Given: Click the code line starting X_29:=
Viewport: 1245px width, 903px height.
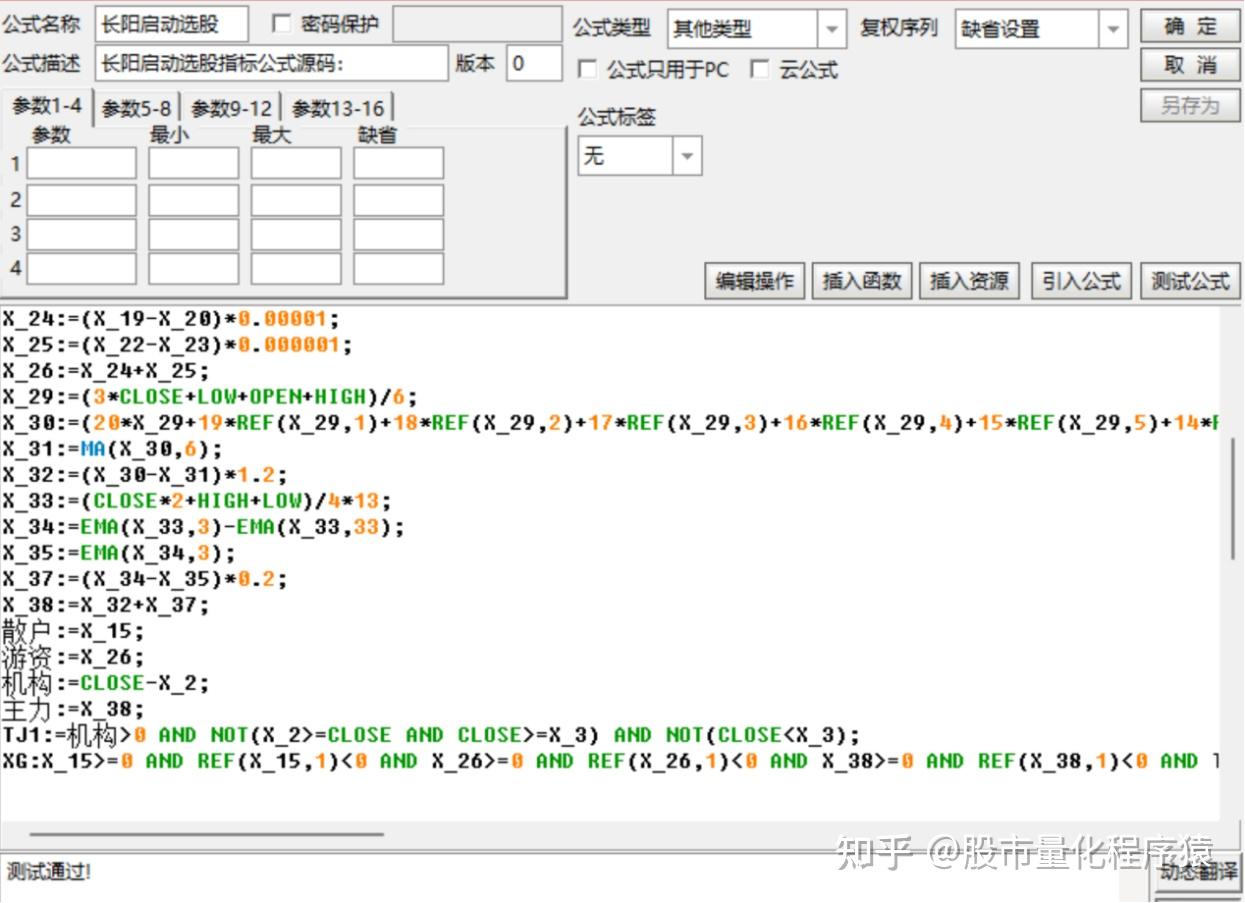Looking at the screenshot, I should (x=210, y=396).
